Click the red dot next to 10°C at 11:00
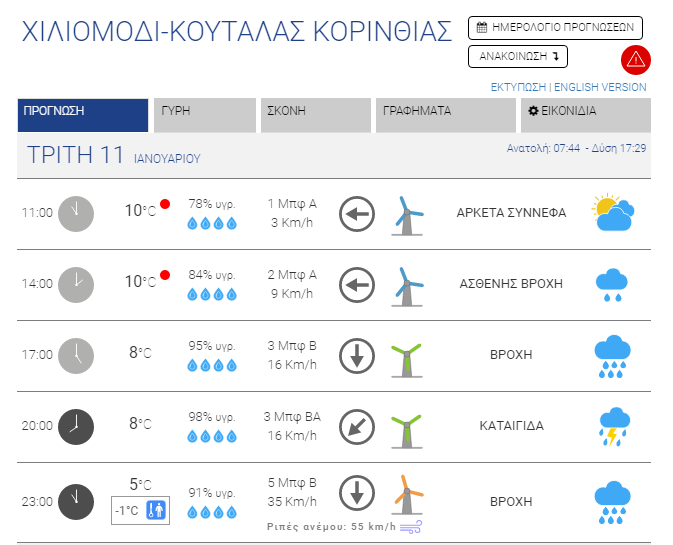This screenshot has width=673, height=545. click(x=165, y=205)
